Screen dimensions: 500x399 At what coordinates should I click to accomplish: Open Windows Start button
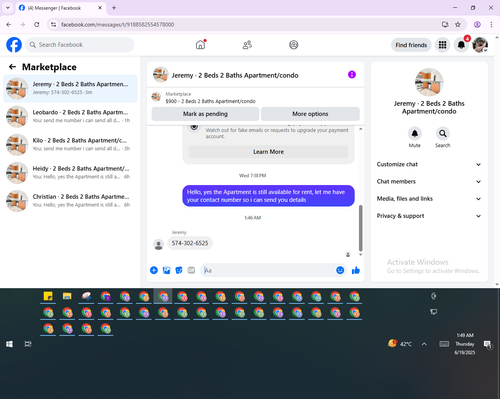click(x=9, y=344)
